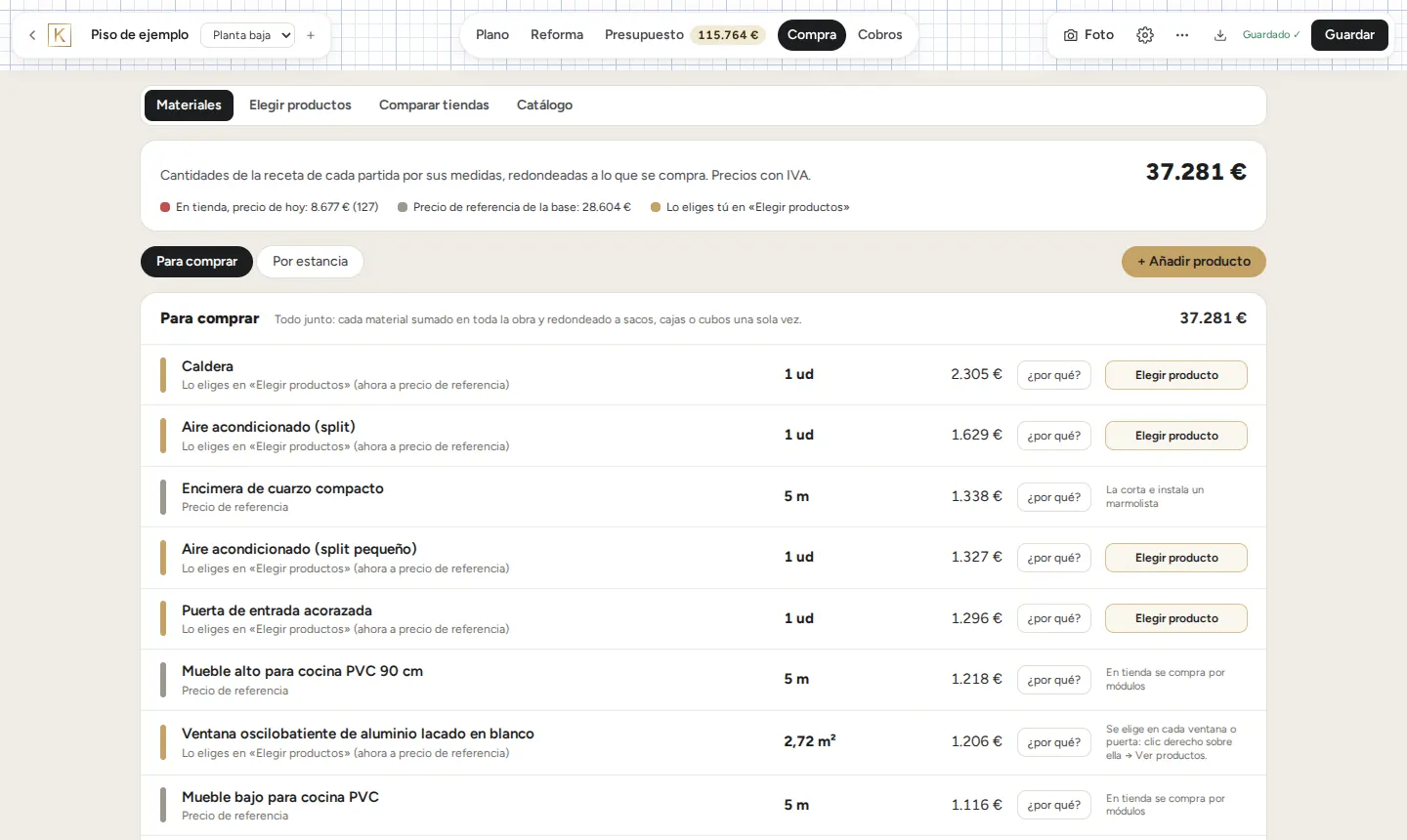Screen dimensions: 1407x840
Task: Open the Planta baja floor dropdown
Action: click(247, 35)
